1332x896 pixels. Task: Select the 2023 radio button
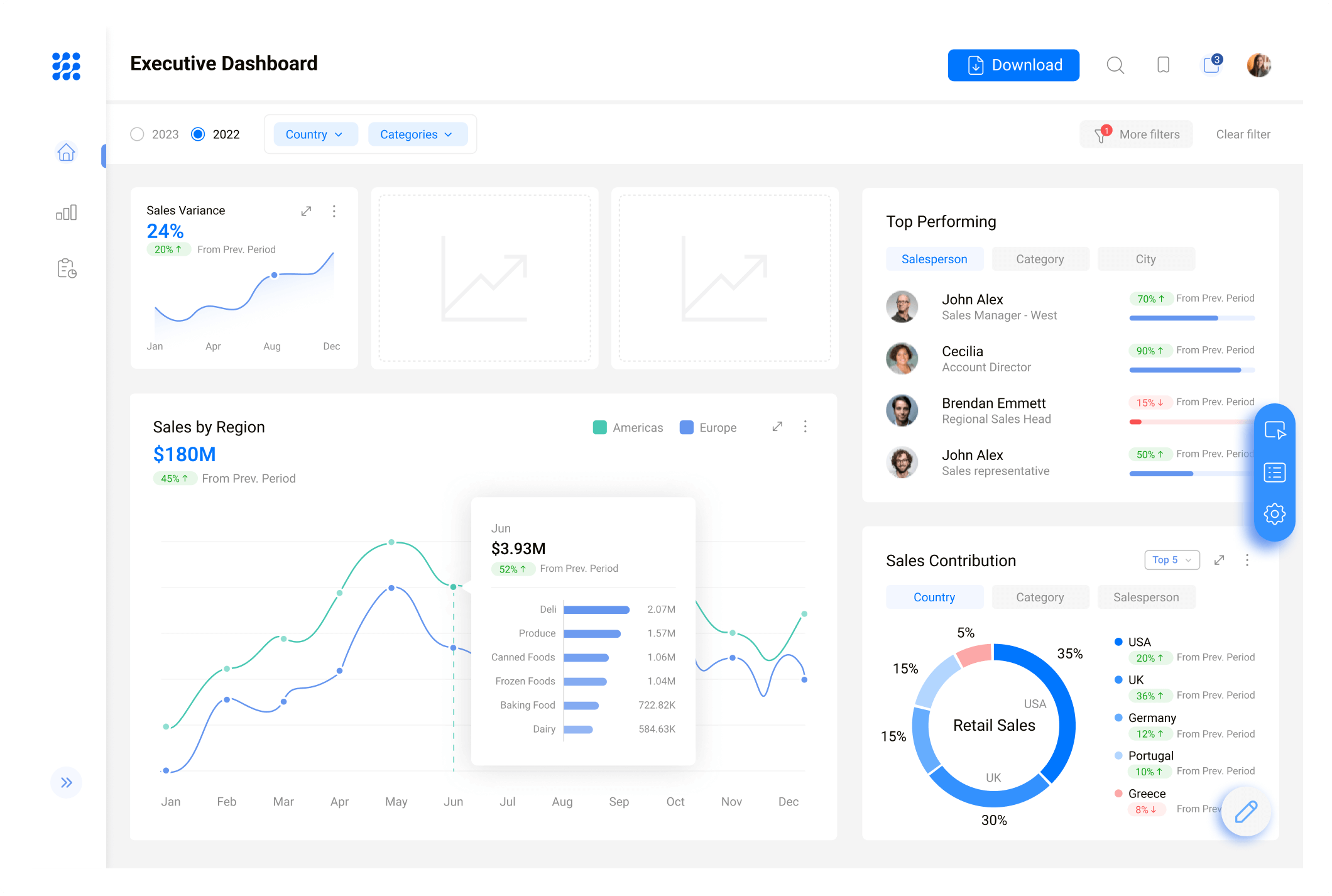[137, 134]
